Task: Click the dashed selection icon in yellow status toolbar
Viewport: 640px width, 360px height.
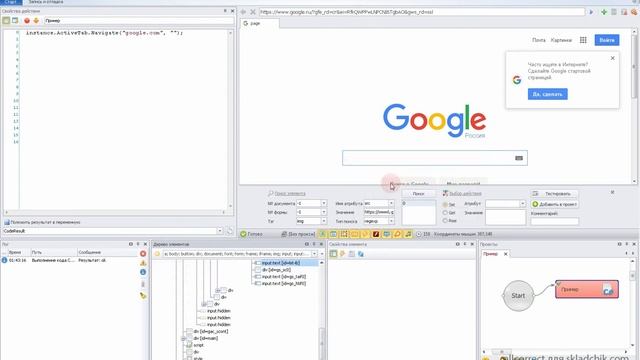Action: click(x=344, y=234)
